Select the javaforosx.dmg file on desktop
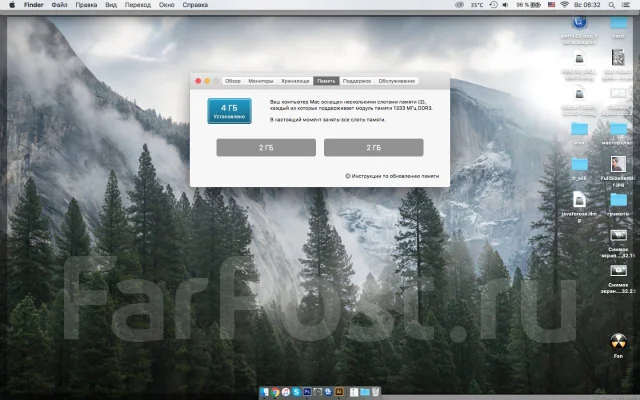The width and height of the screenshot is (640, 400). click(579, 200)
